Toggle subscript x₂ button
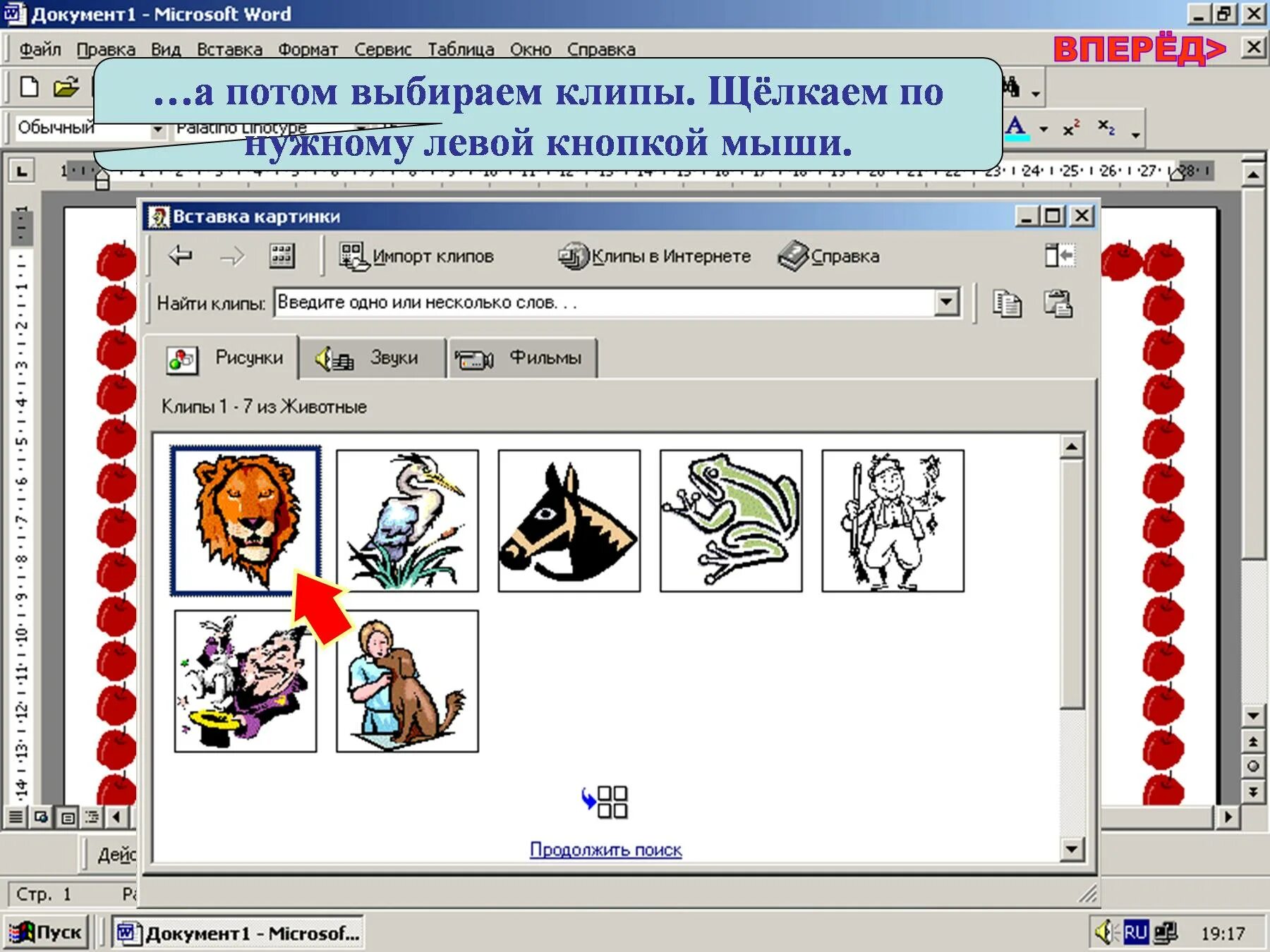Image resolution: width=1270 pixels, height=952 pixels. [1106, 128]
